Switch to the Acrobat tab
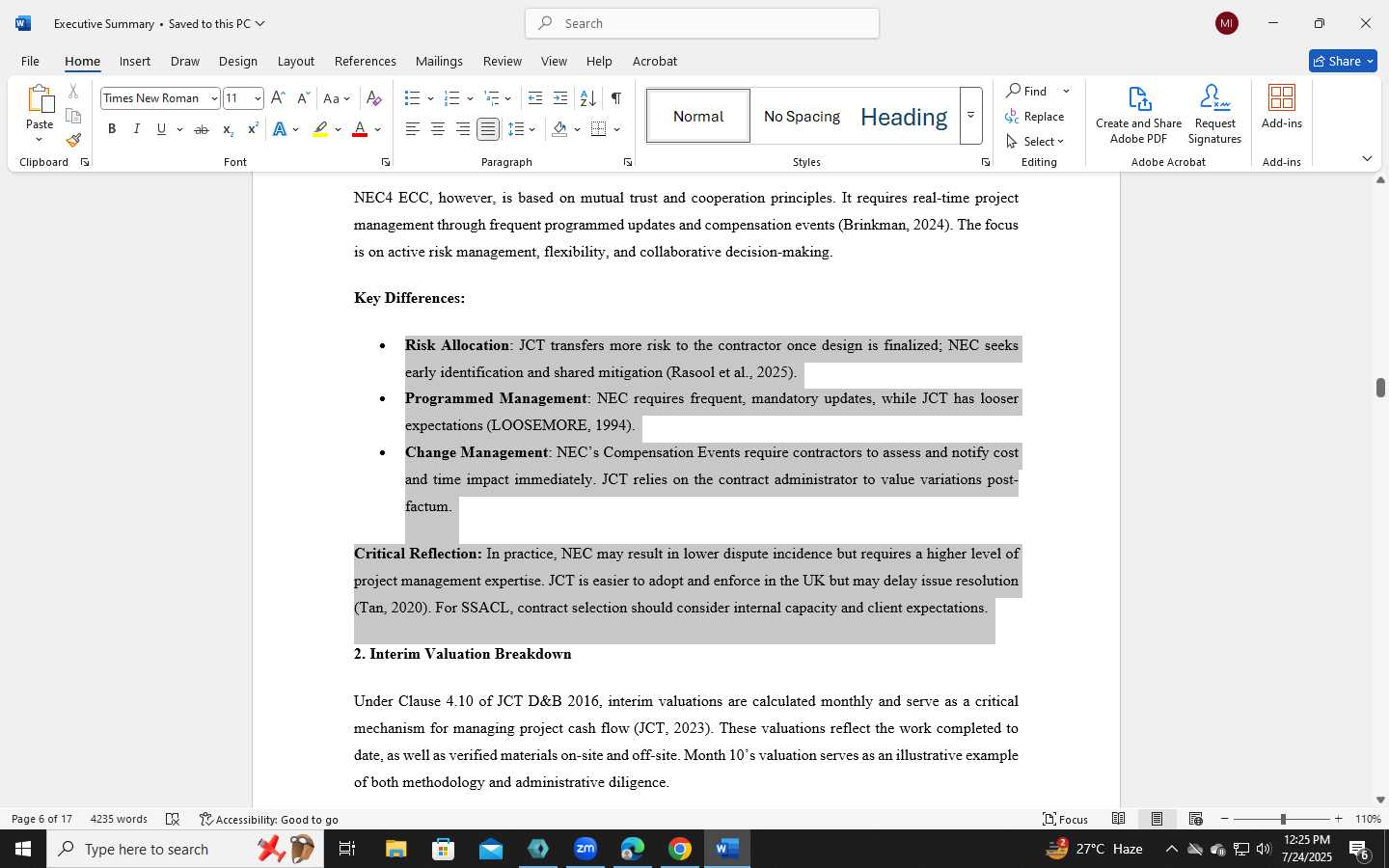 [654, 61]
